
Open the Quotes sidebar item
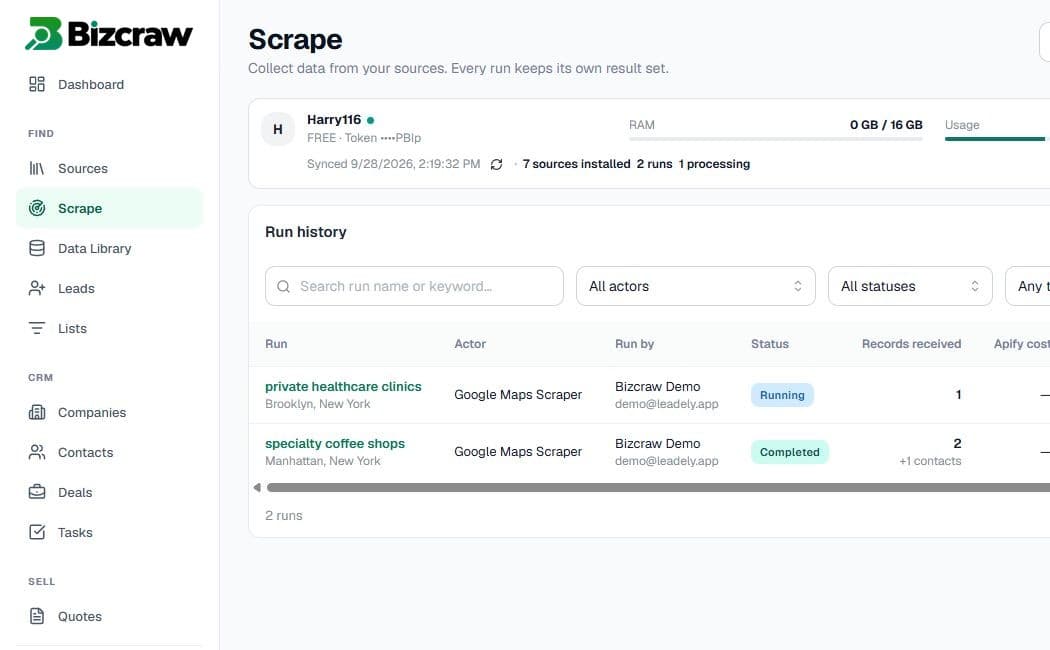(109, 616)
